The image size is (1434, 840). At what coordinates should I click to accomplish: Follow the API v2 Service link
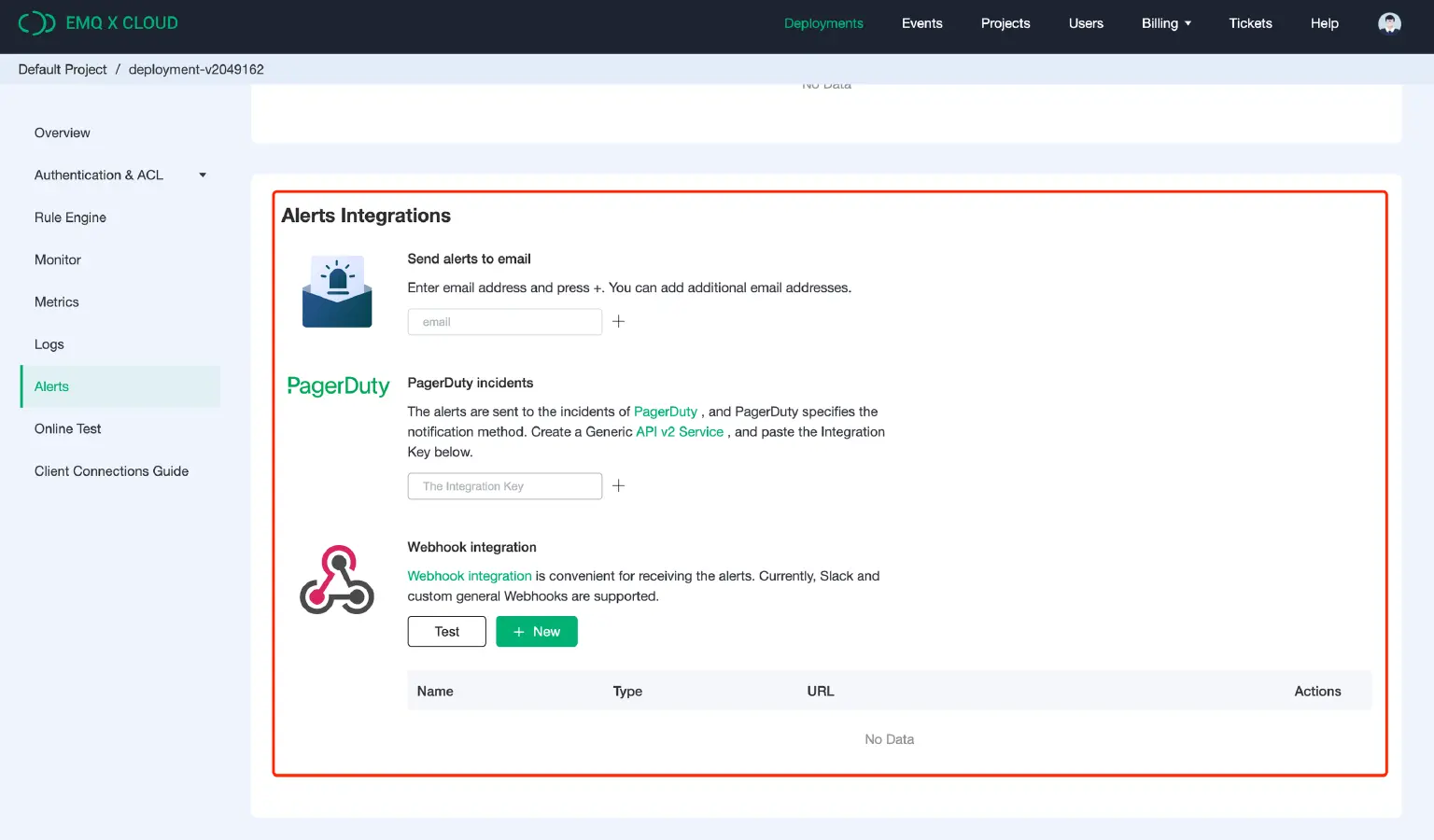pyautogui.click(x=679, y=431)
